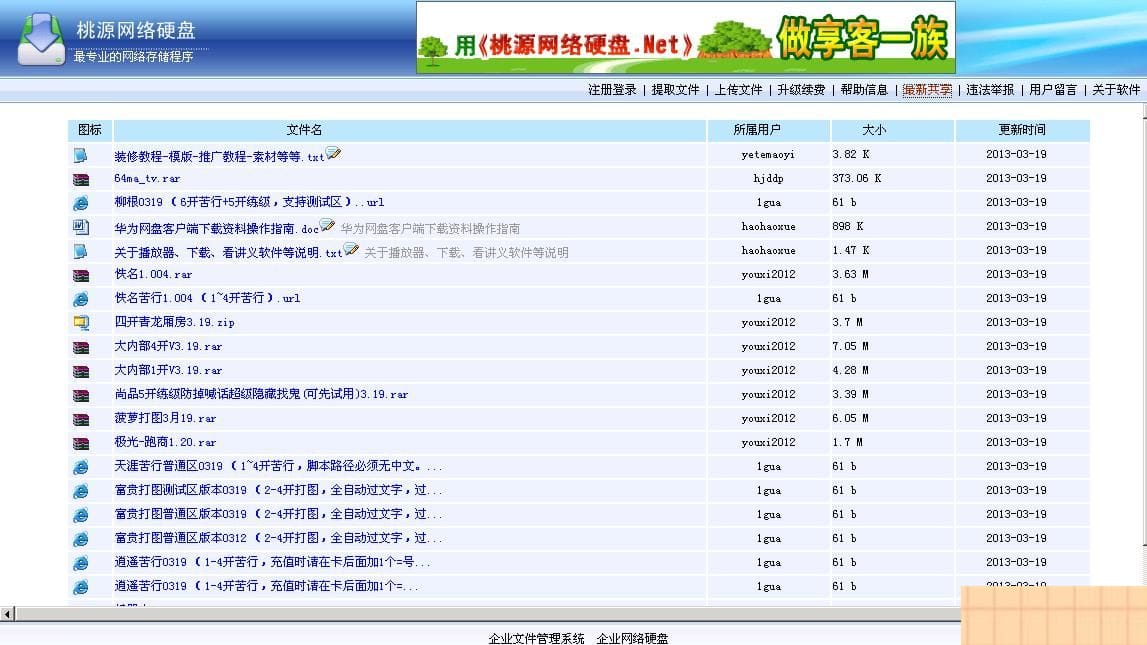Screen dimensions: 1147x645
Task: Click the IE shortcut icon beside 逍遥苦行0319 row
Action: [81, 562]
